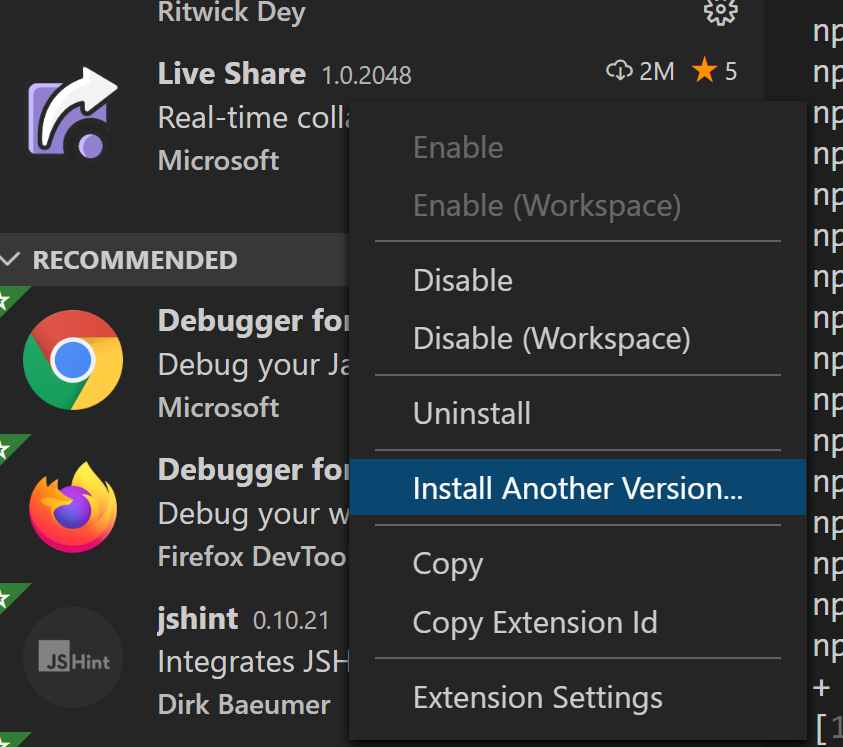The height and width of the screenshot is (747, 843).
Task: Click Microsoft publisher under Live Share
Action: (x=218, y=160)
